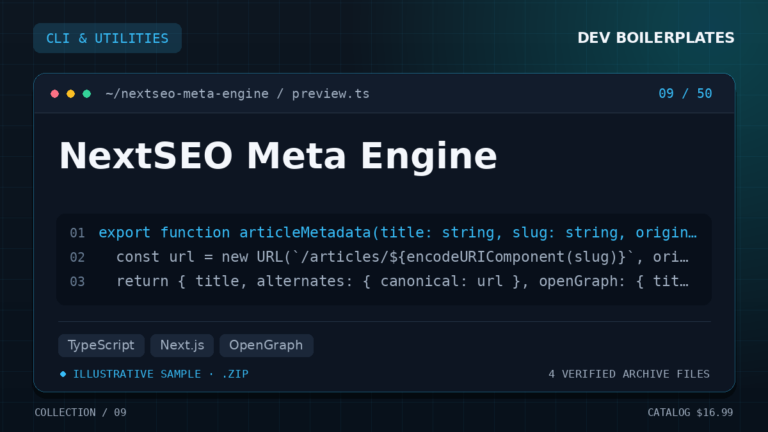
Task: Click line number 01
Action: 77,233
